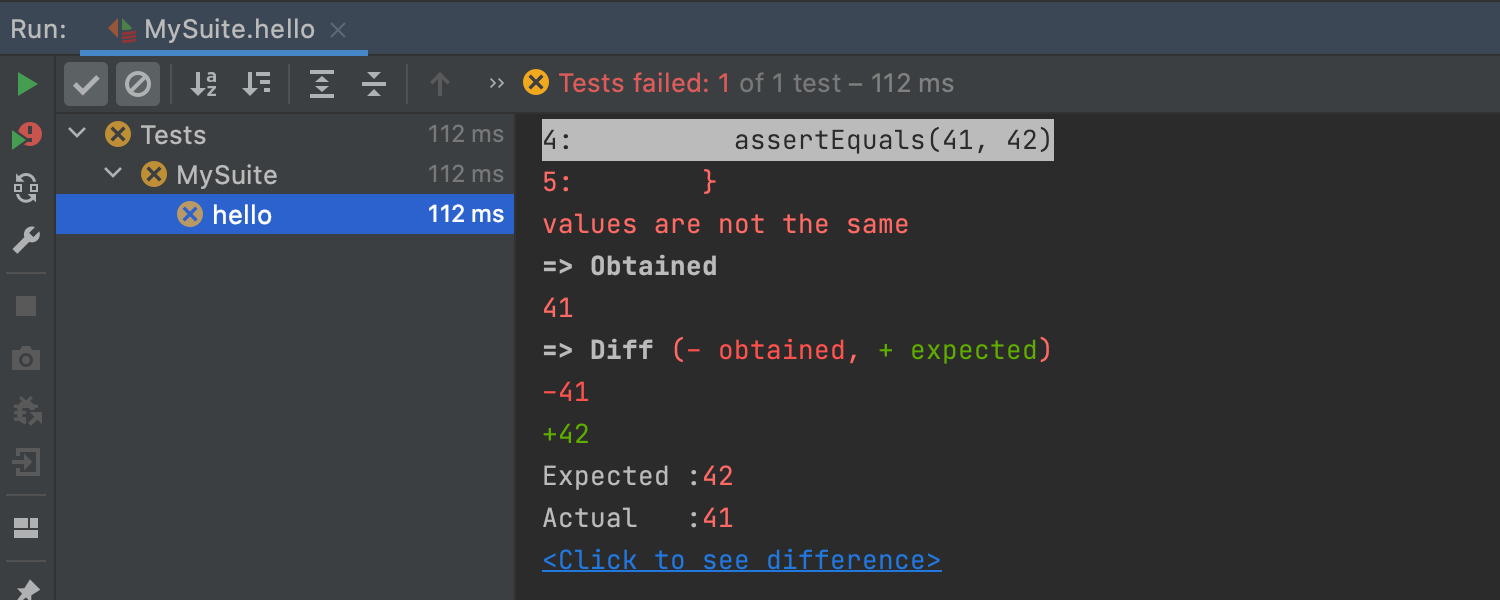Close the MySuite.hello tab

tap(338, 30)
